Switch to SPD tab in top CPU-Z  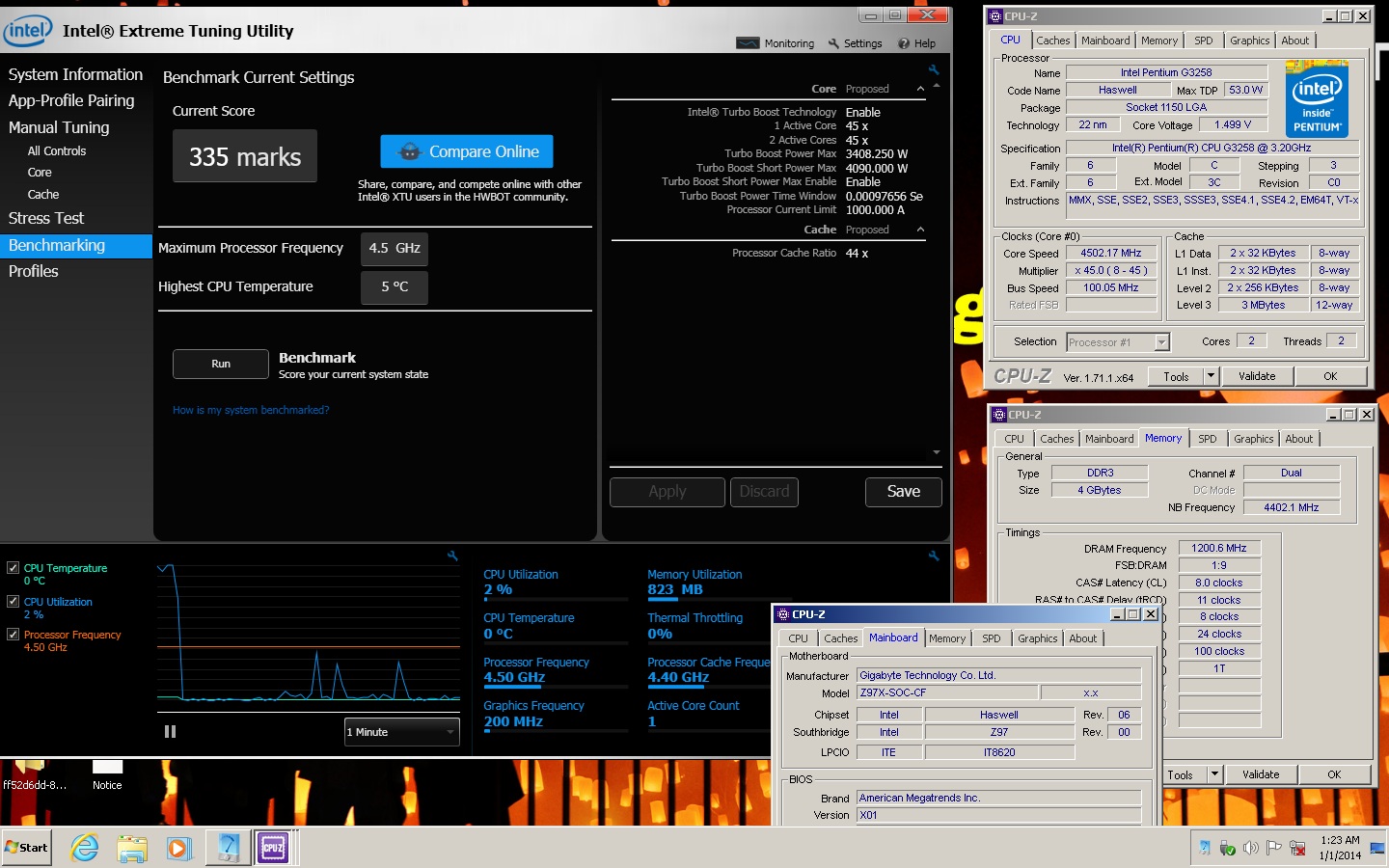pos(1204,41)
